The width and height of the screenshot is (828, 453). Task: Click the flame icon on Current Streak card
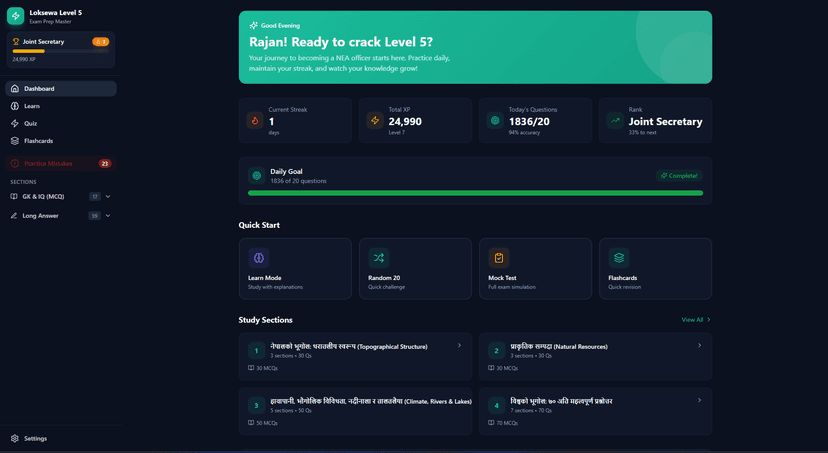coord(255,121)
